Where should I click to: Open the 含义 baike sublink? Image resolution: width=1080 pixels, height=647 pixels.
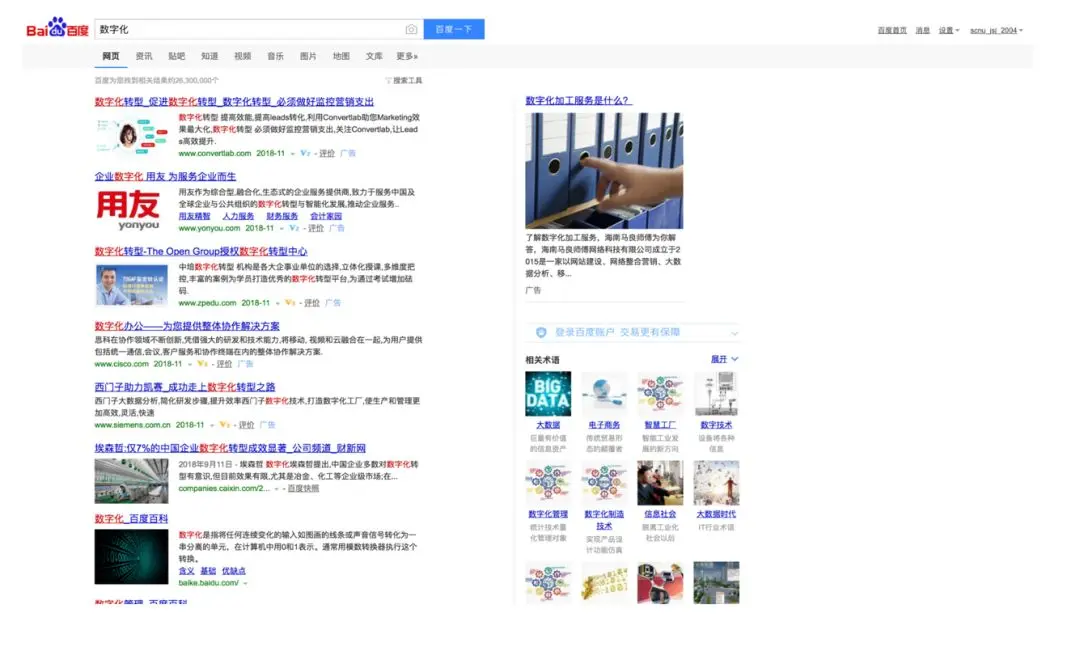[186, 571]
